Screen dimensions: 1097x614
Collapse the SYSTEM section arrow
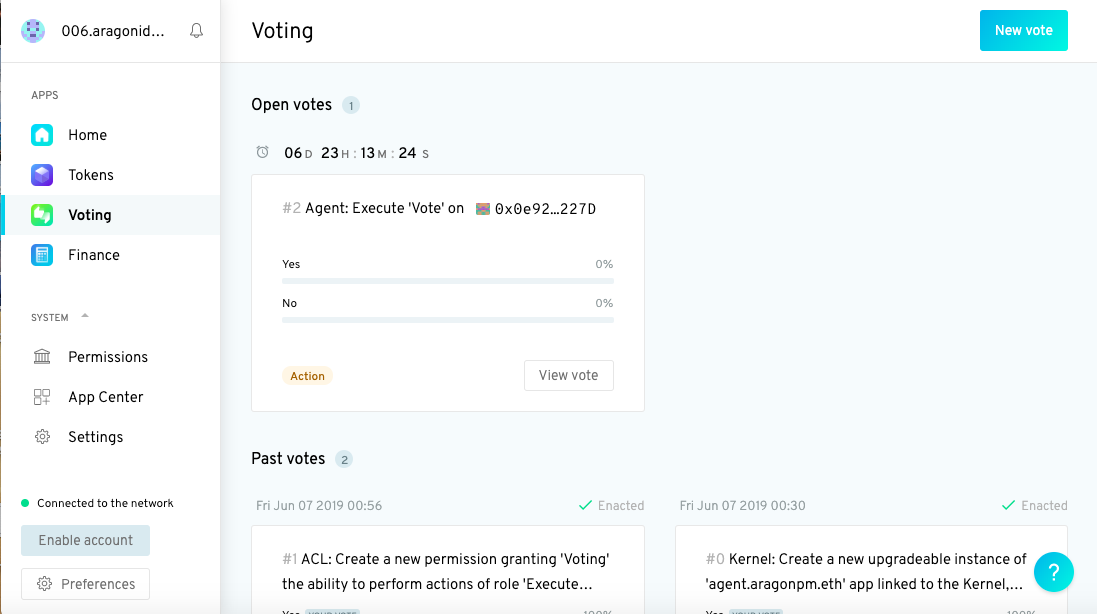(85, 316)
